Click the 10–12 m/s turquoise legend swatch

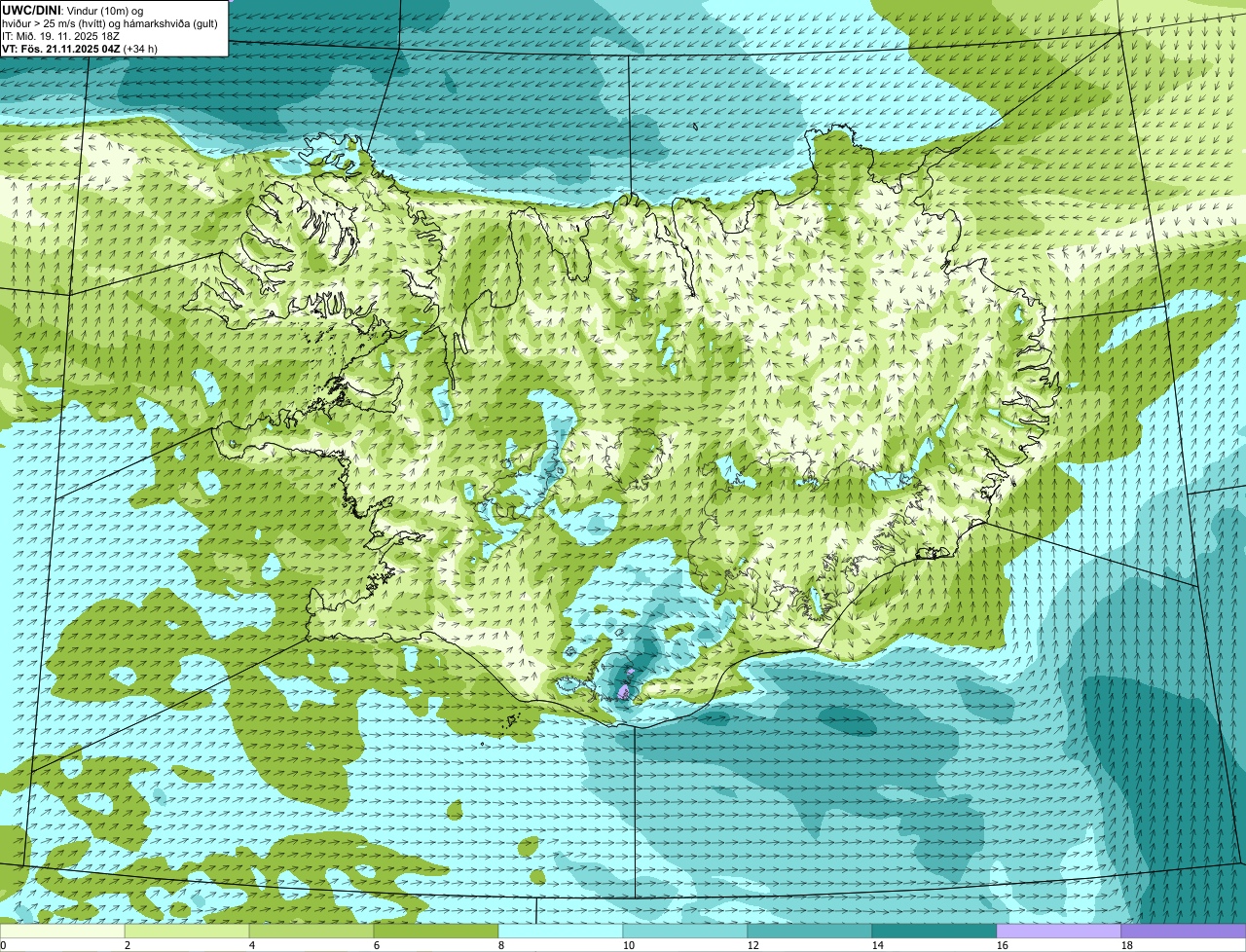(685, 932)
